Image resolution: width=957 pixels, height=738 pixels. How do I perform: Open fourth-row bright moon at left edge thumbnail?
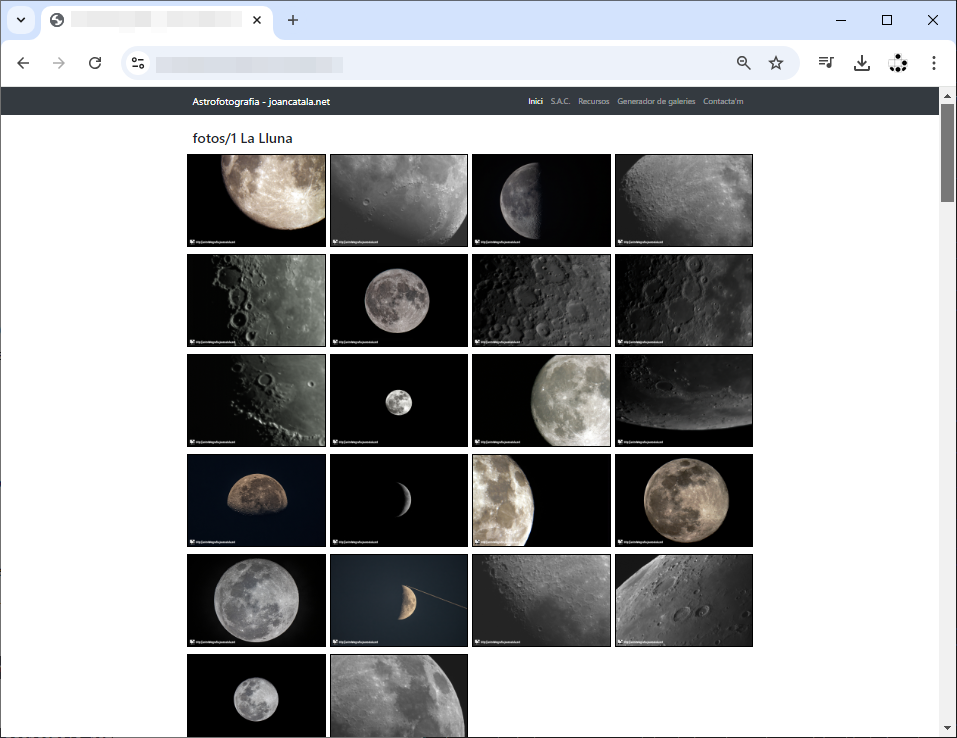(541, 501)
